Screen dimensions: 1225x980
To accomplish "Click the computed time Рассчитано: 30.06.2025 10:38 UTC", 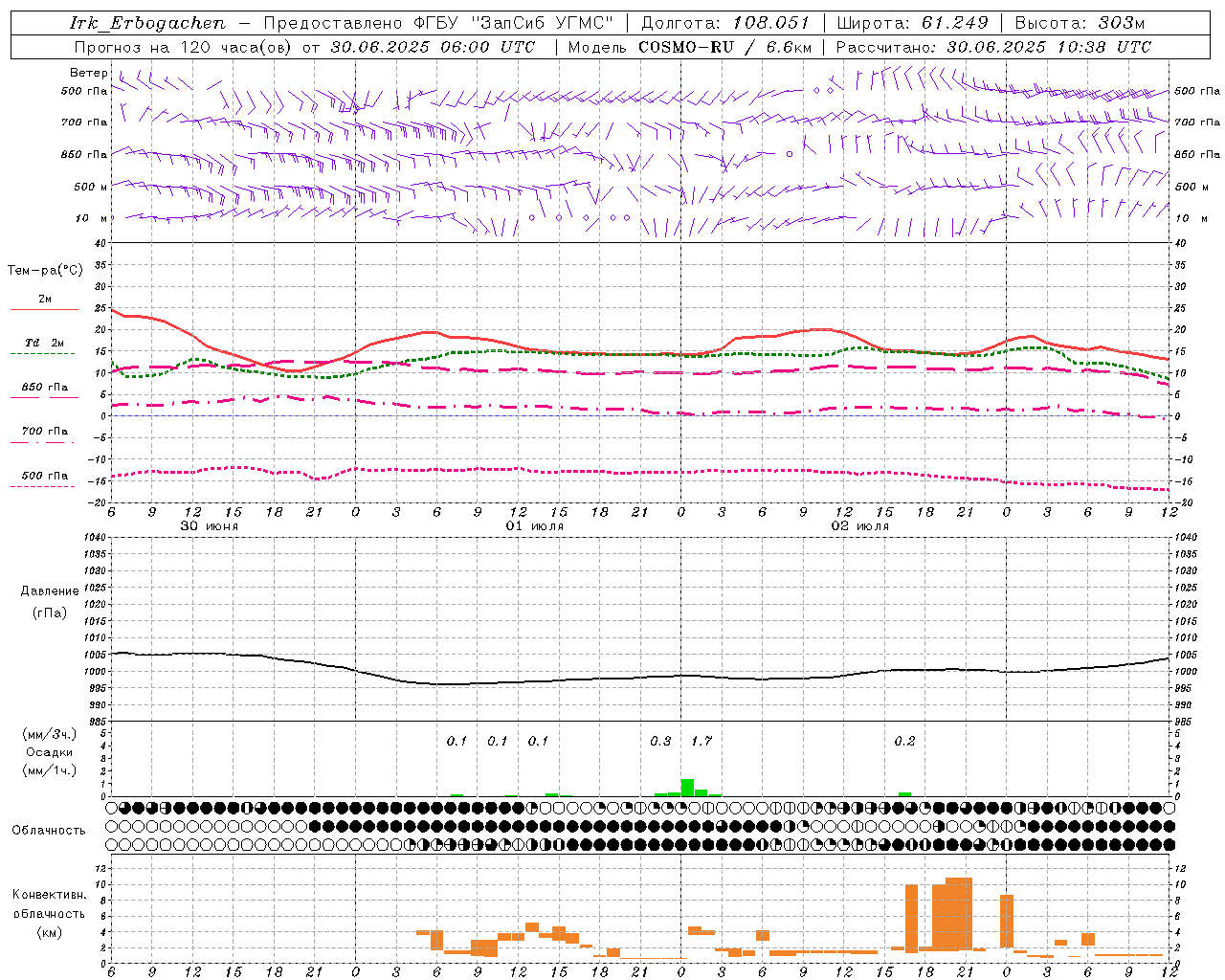I will coord(993,47).
